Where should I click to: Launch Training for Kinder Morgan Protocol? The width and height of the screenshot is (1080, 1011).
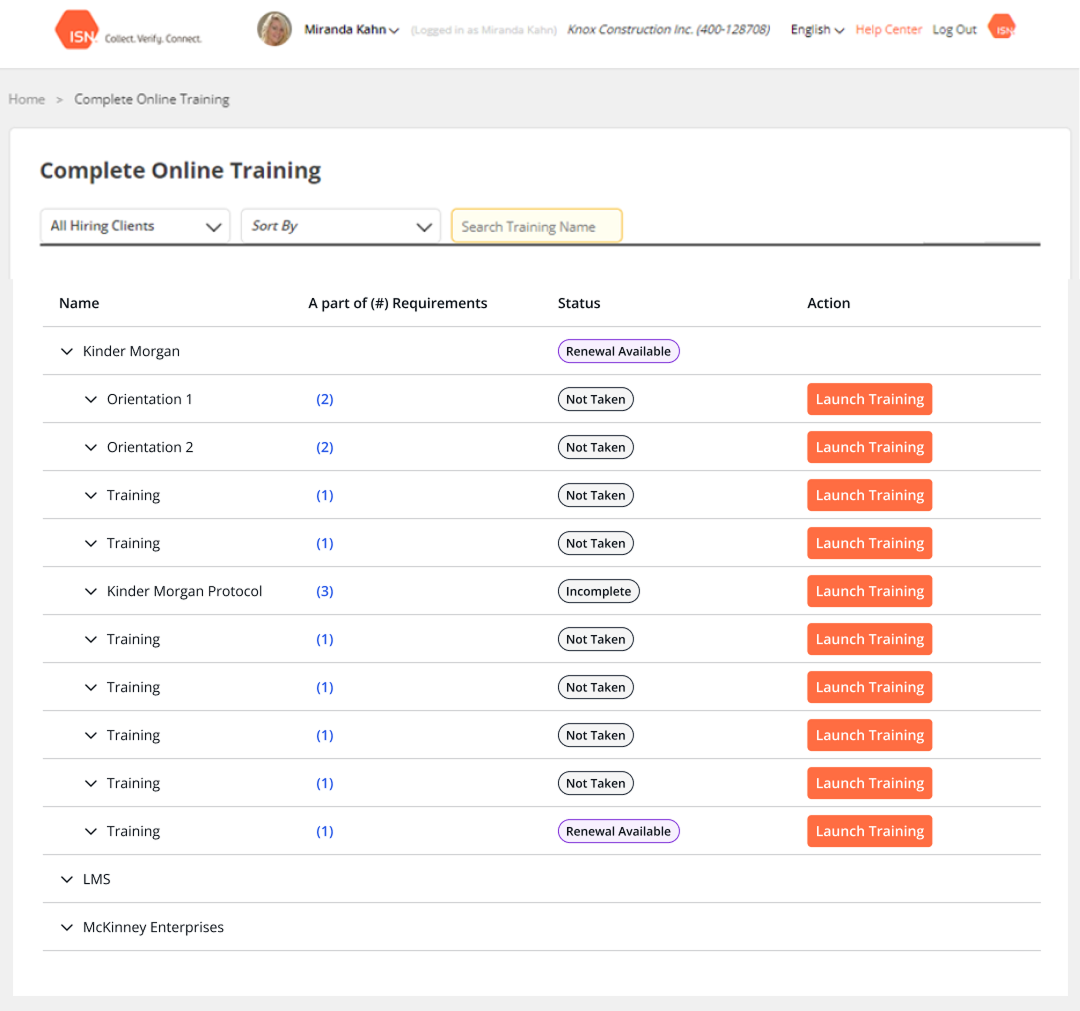point(869,592)
